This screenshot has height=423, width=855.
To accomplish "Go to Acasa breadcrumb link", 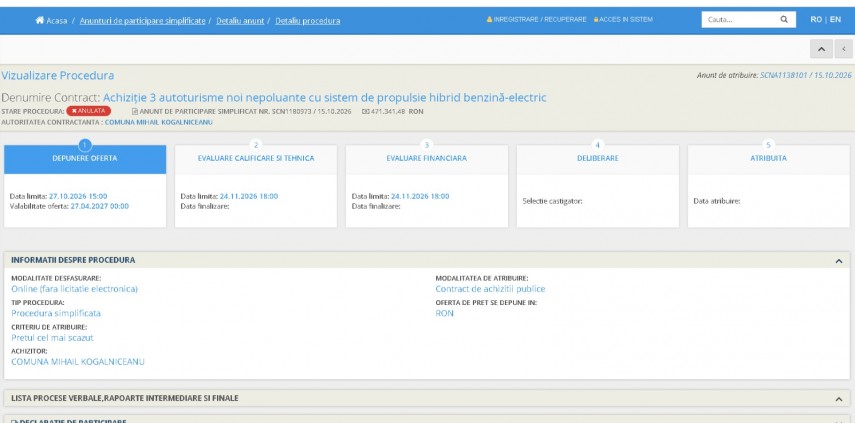I will pos(57,21).
